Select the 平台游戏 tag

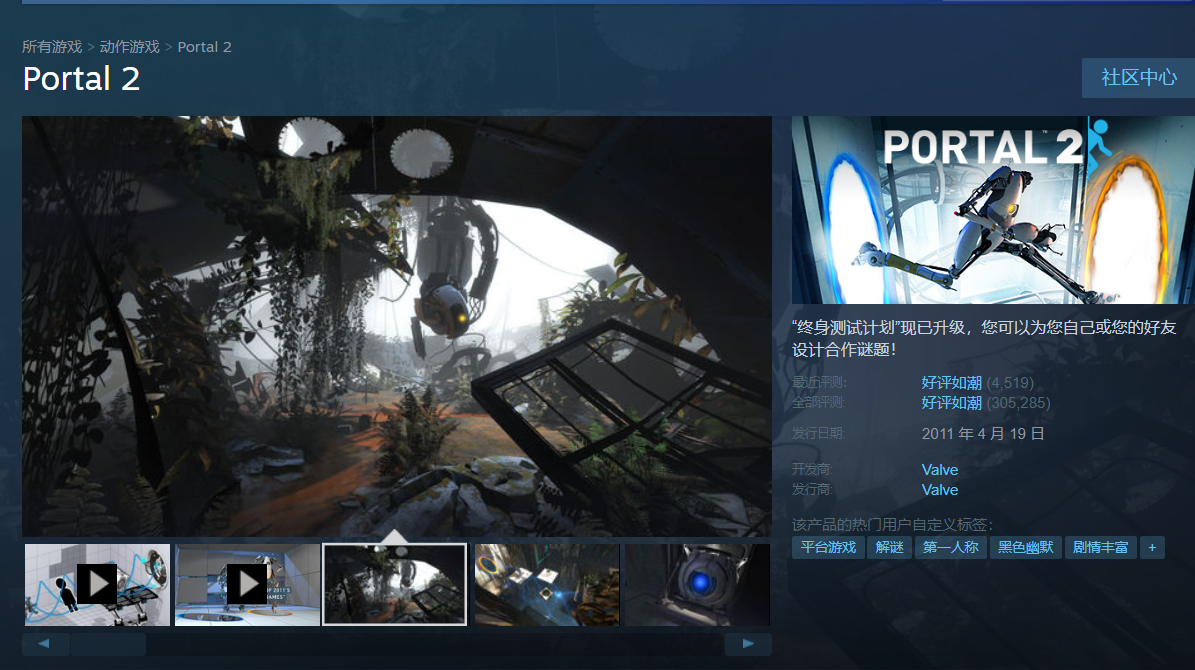(x=828, y=547)
